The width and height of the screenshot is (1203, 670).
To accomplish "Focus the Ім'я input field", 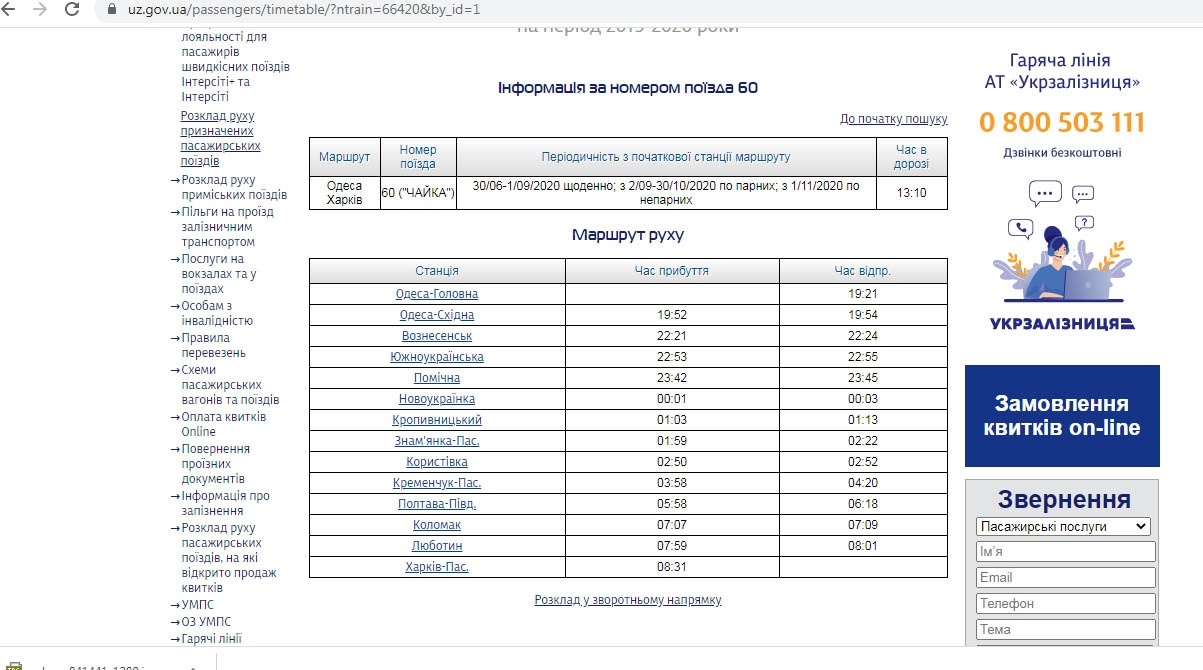I will 1066,552.
